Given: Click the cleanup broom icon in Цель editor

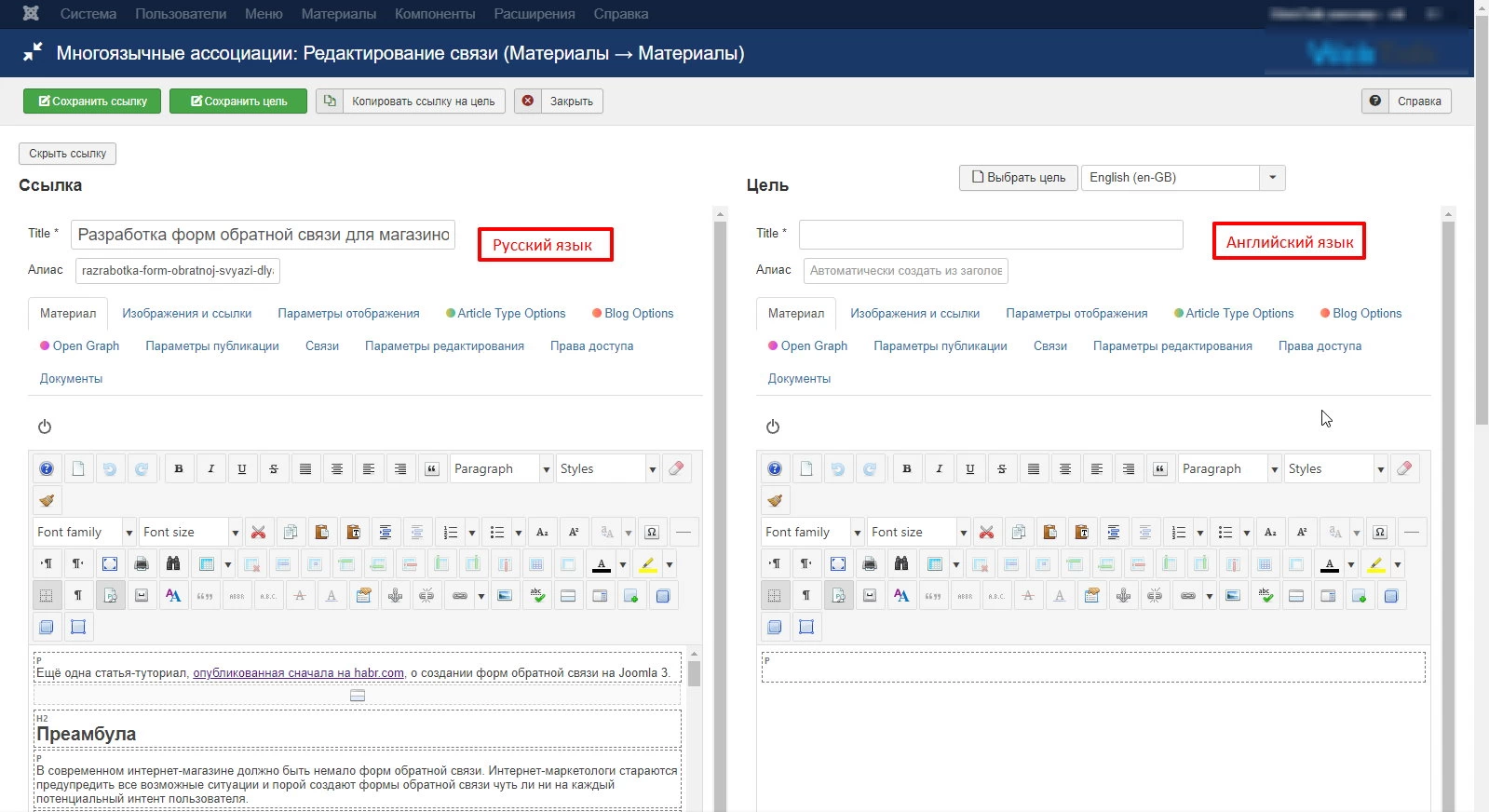Looking at the screenshot, I should [x=775, y=500].
